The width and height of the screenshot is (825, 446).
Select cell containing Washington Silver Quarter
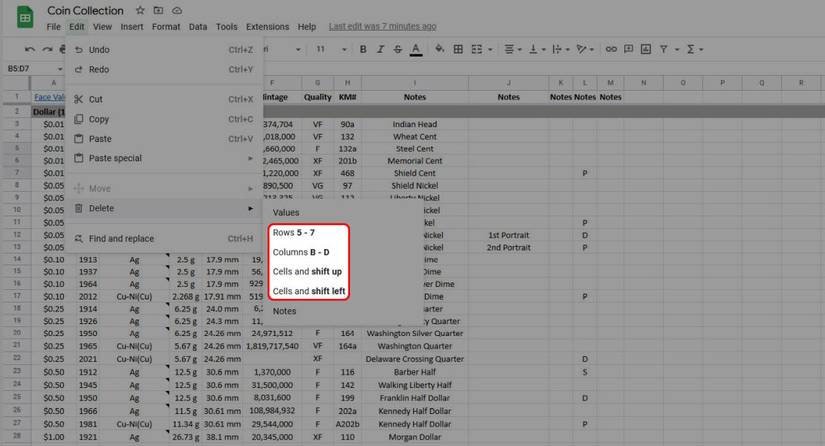pos(415,333)
